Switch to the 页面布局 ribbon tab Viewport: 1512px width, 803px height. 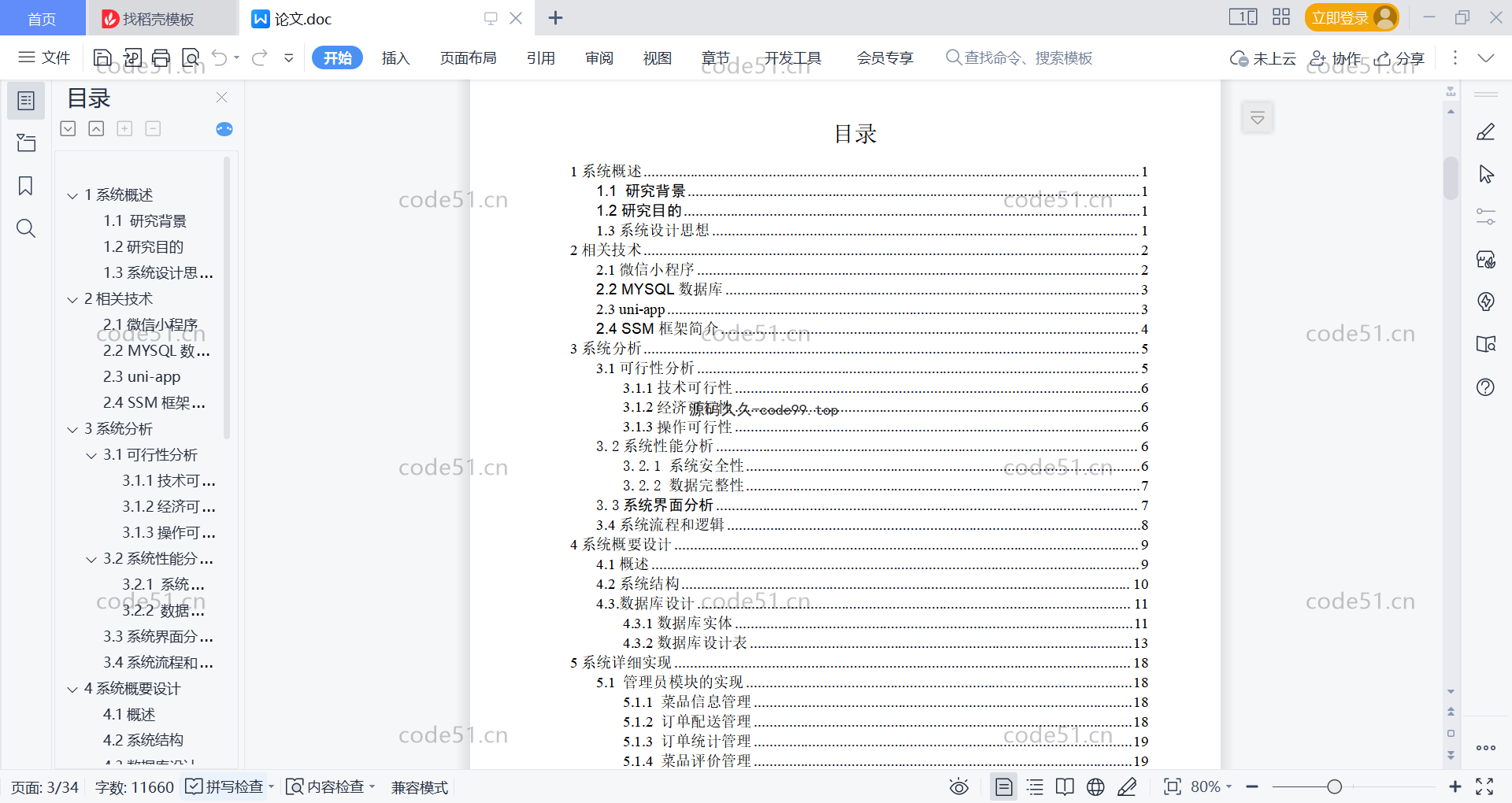coord(468,57)
